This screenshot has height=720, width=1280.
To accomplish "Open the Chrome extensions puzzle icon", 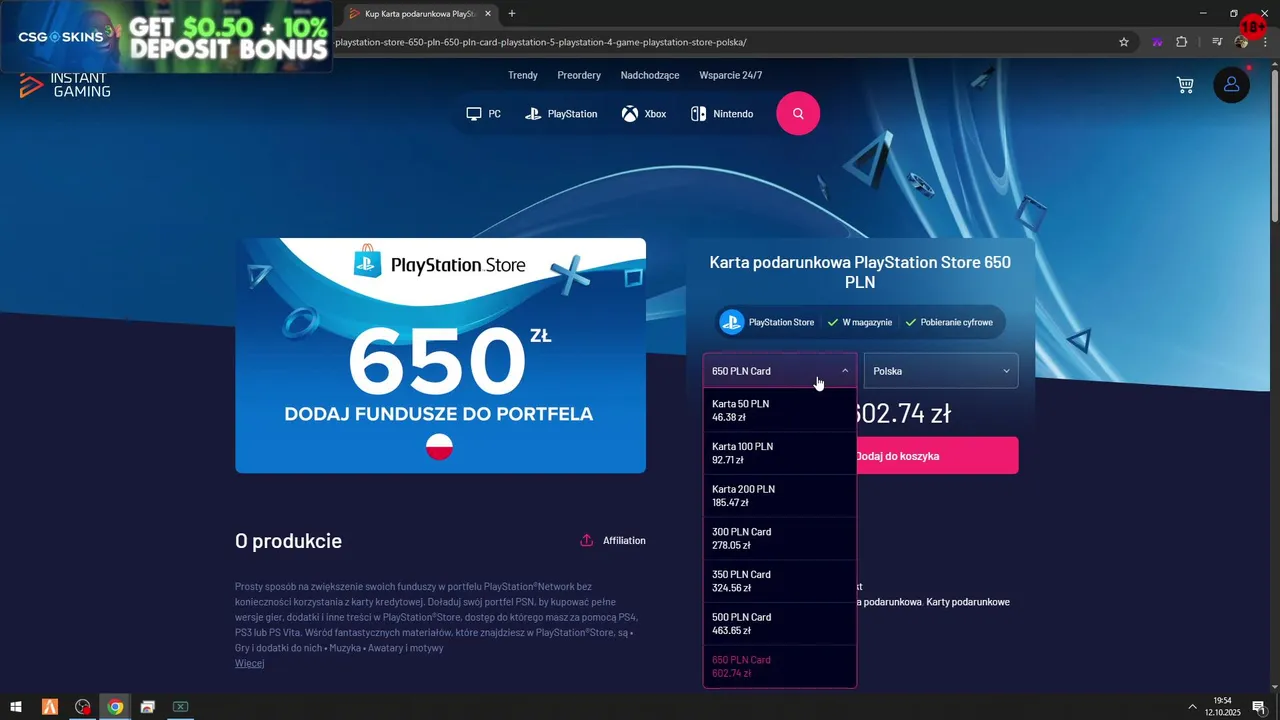I will click(x=1182, y=42).
